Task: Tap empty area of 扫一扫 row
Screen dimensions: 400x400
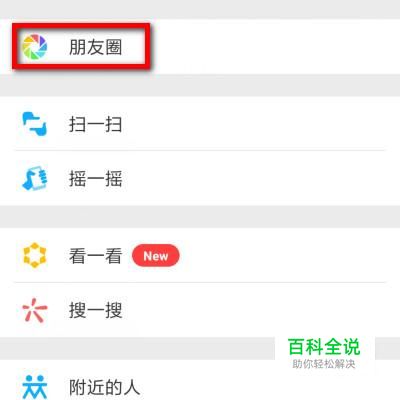Action: click(x=253, y=124)
